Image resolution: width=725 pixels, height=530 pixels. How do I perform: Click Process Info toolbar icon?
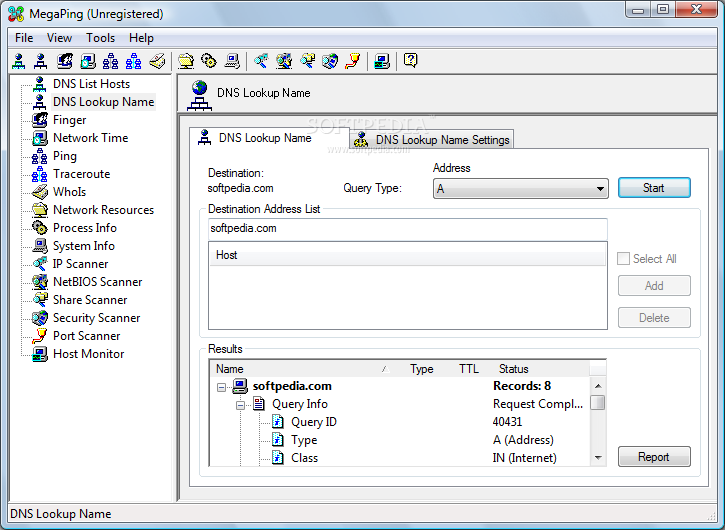coord(209,61)
